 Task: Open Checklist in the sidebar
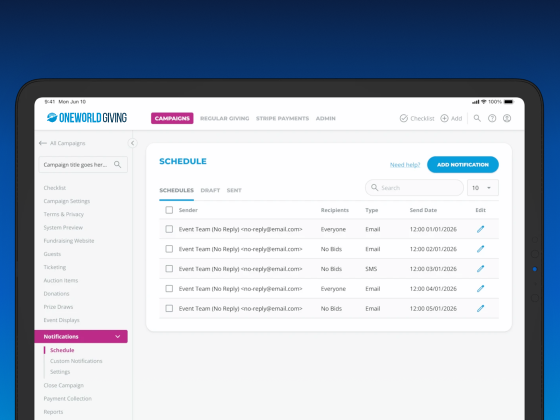click(x=55, y=188)
